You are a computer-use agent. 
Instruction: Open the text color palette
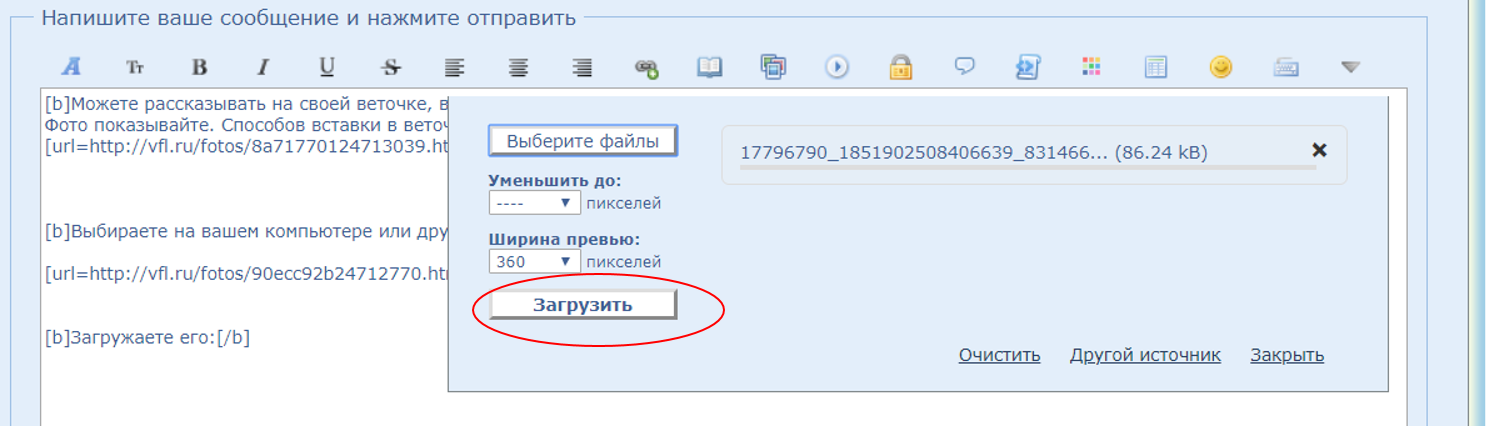coord(1091,67)
